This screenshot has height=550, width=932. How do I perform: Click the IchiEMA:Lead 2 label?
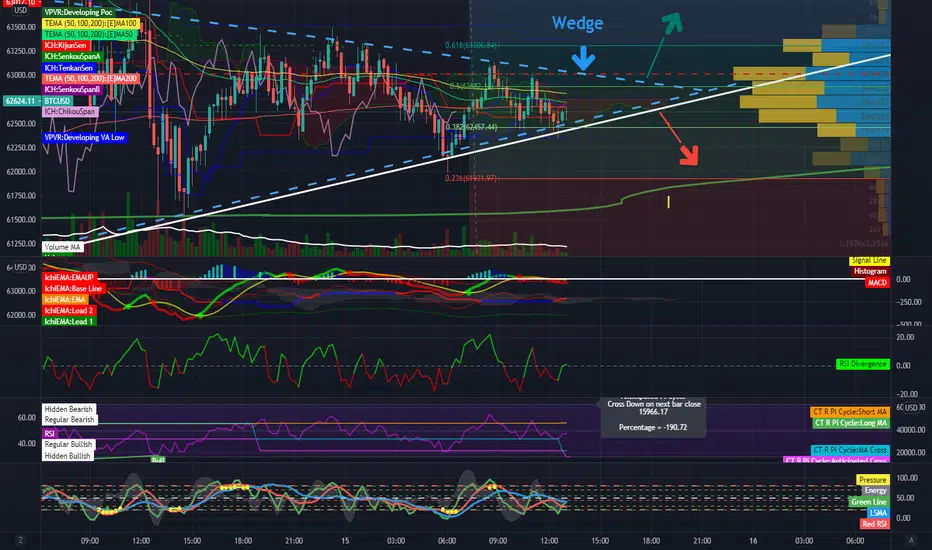[68, 310]
